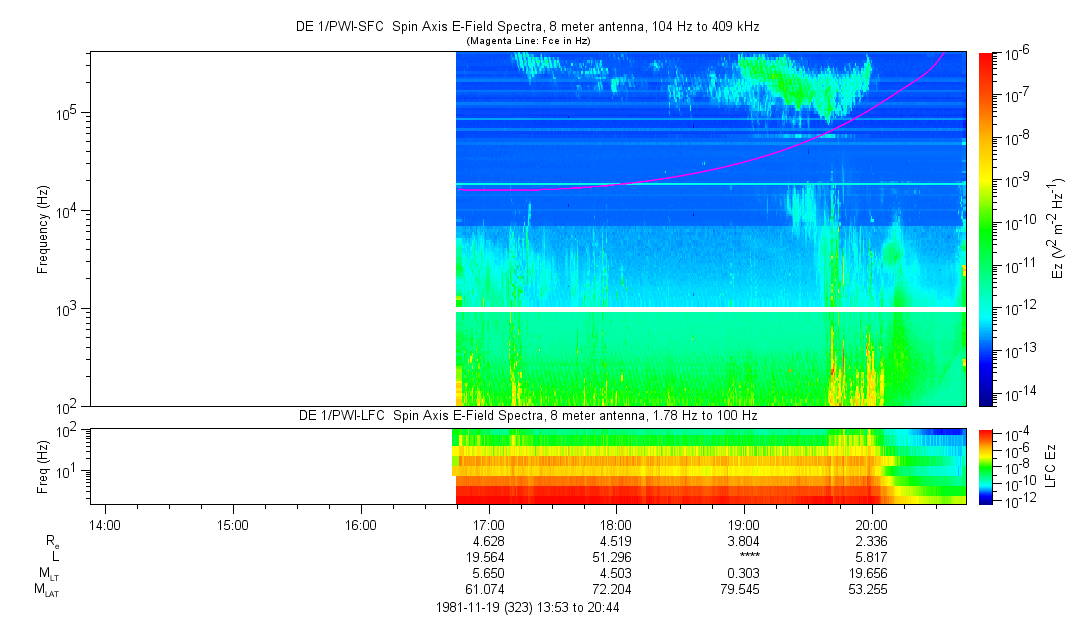Click the white data gap band near 1 kHz
Screen dimensions: 1083x620
pos(710,310)
